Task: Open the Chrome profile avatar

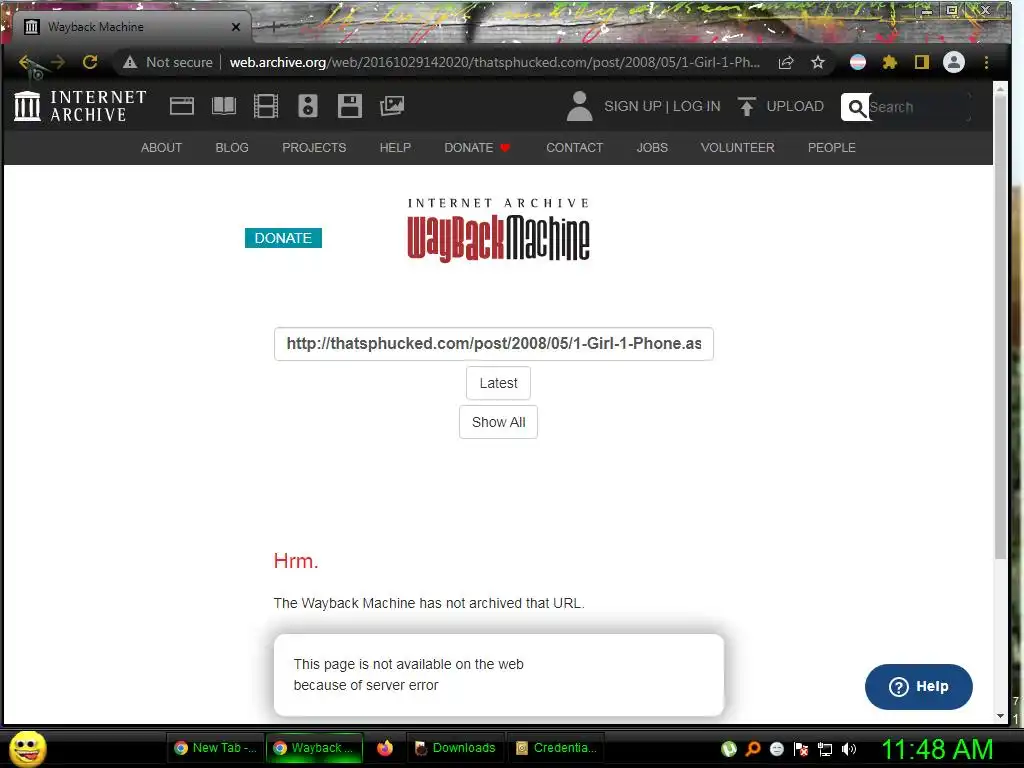Action: [x=953, y=62]
